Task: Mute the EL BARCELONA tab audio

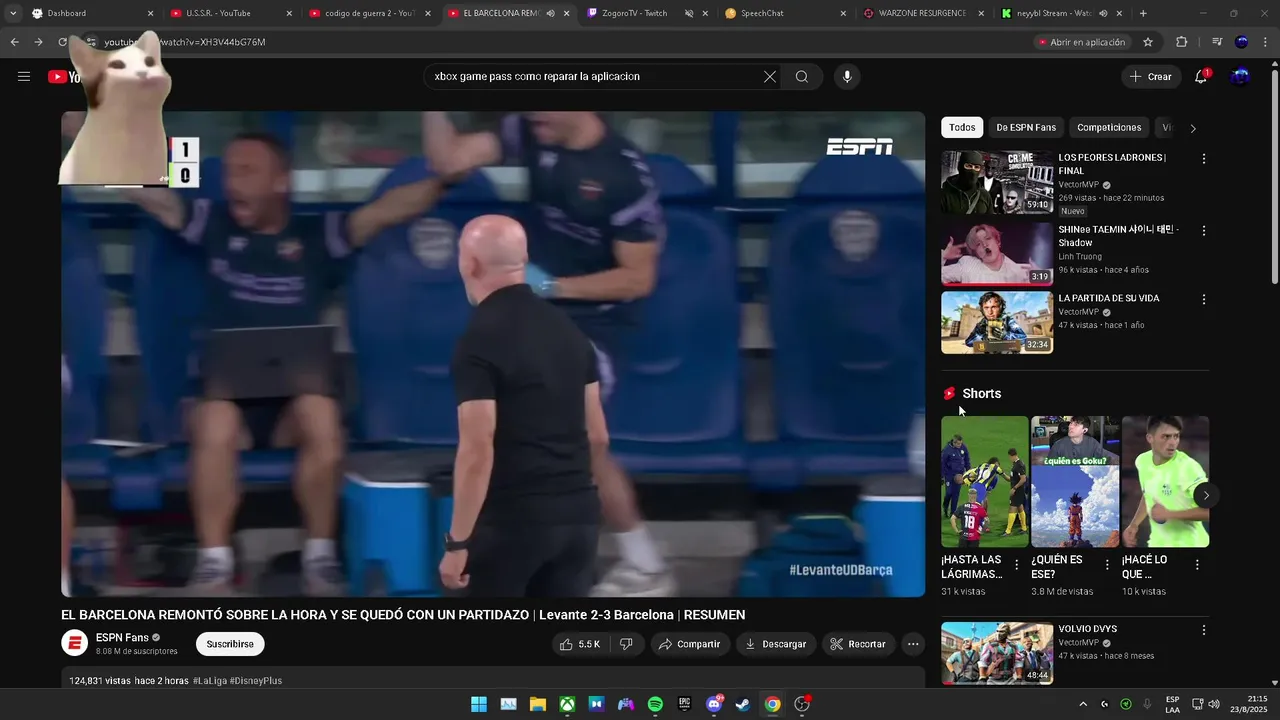Action: pyautogui.click(x=550, y=14)
